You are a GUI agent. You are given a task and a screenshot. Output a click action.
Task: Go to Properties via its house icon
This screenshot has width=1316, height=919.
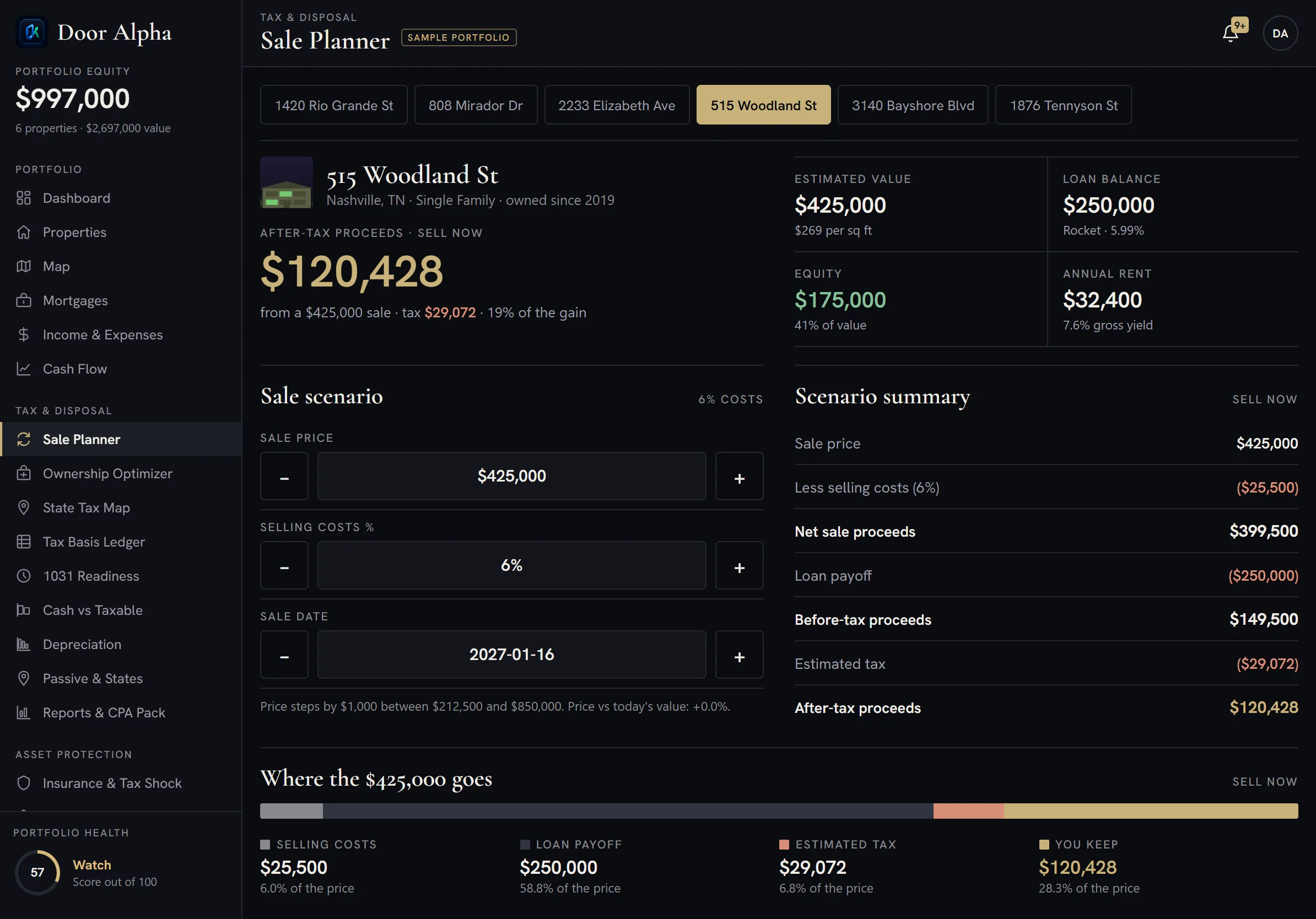24,232
